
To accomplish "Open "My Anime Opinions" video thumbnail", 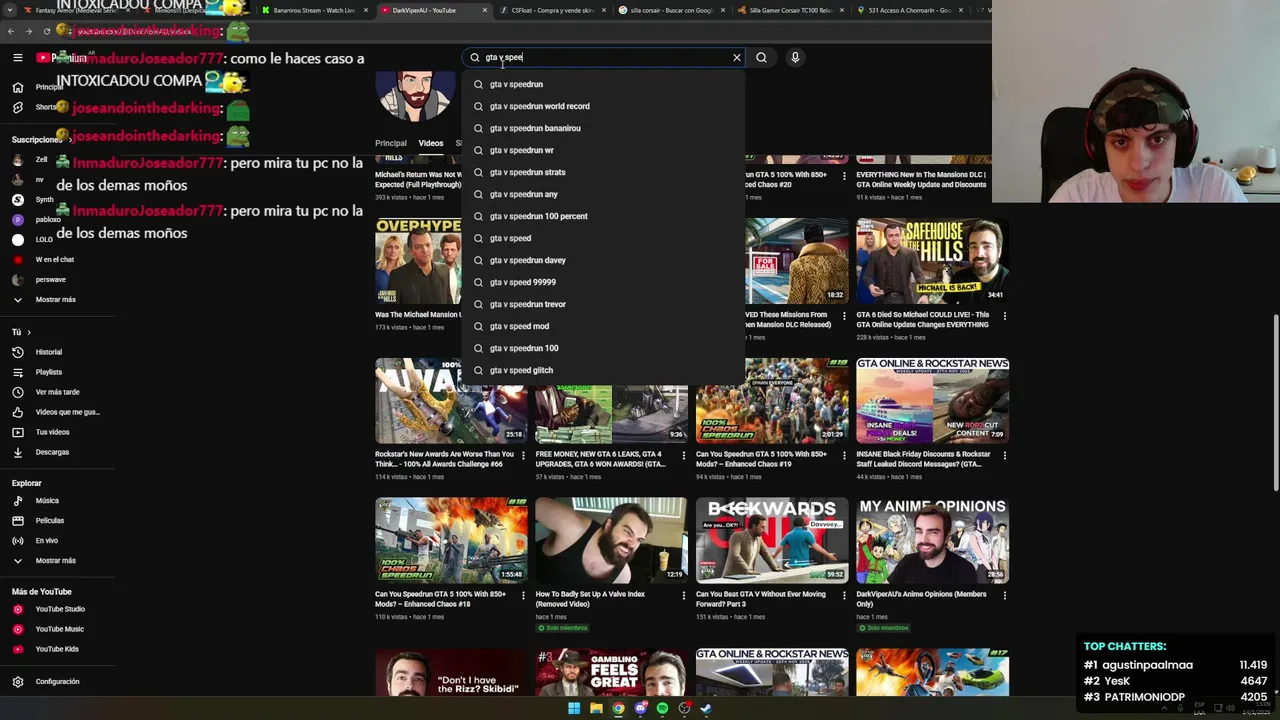I will pos(932,540).
